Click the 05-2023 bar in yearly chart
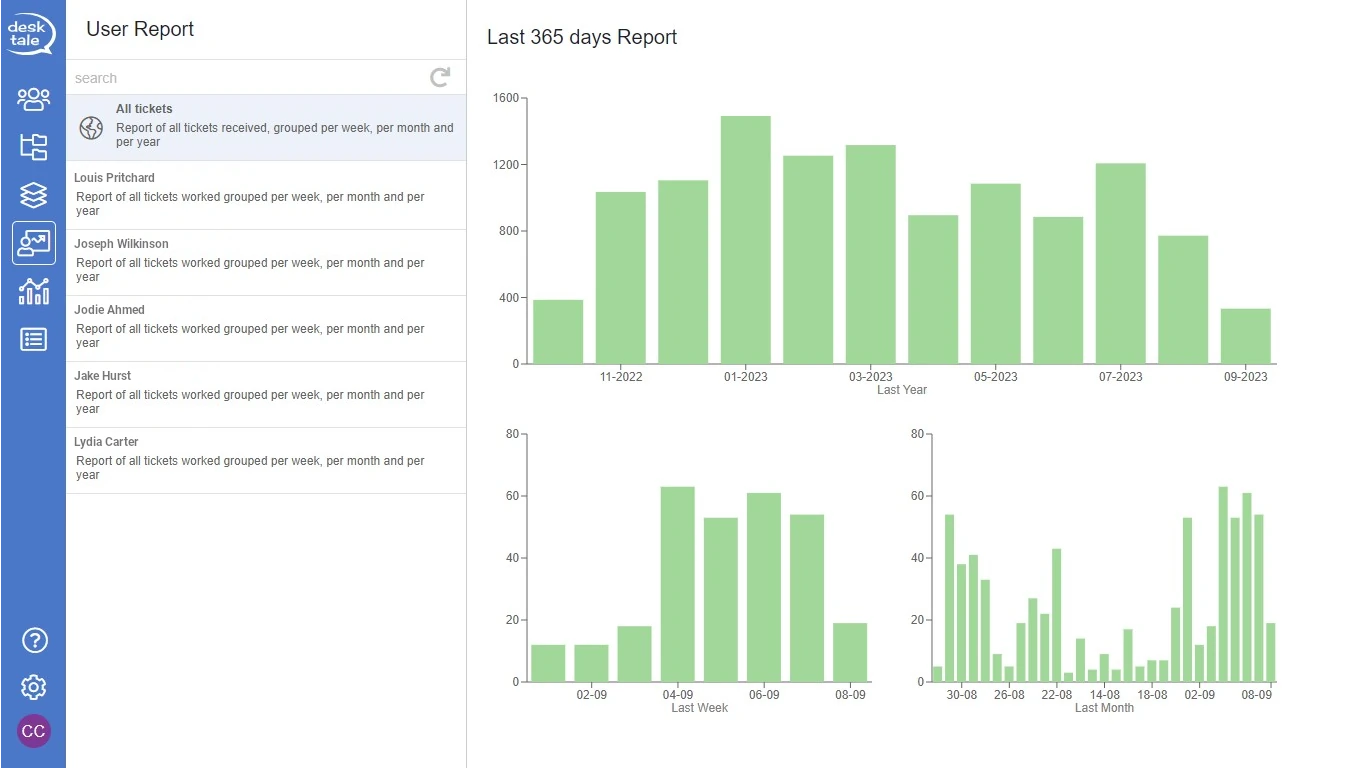Image resolution: width=1366 pixels, height=768 pixels. [996, 274]
